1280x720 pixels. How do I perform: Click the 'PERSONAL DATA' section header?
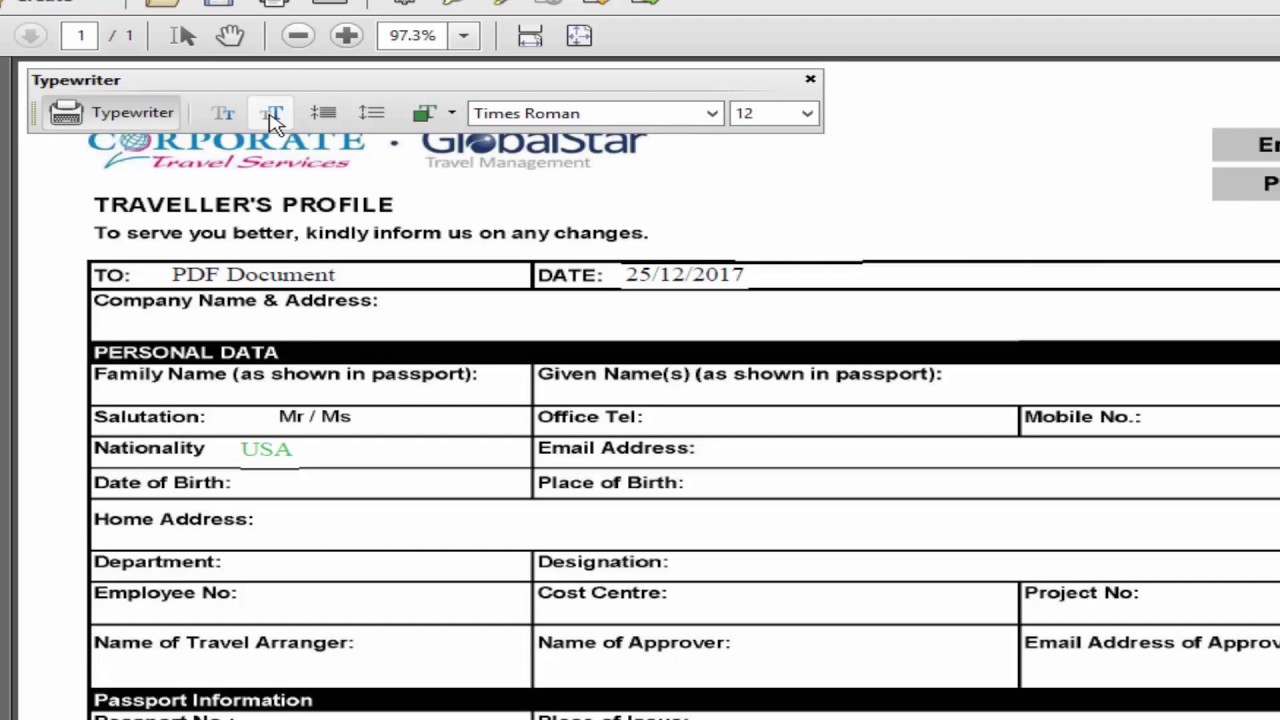coord(186,352)
